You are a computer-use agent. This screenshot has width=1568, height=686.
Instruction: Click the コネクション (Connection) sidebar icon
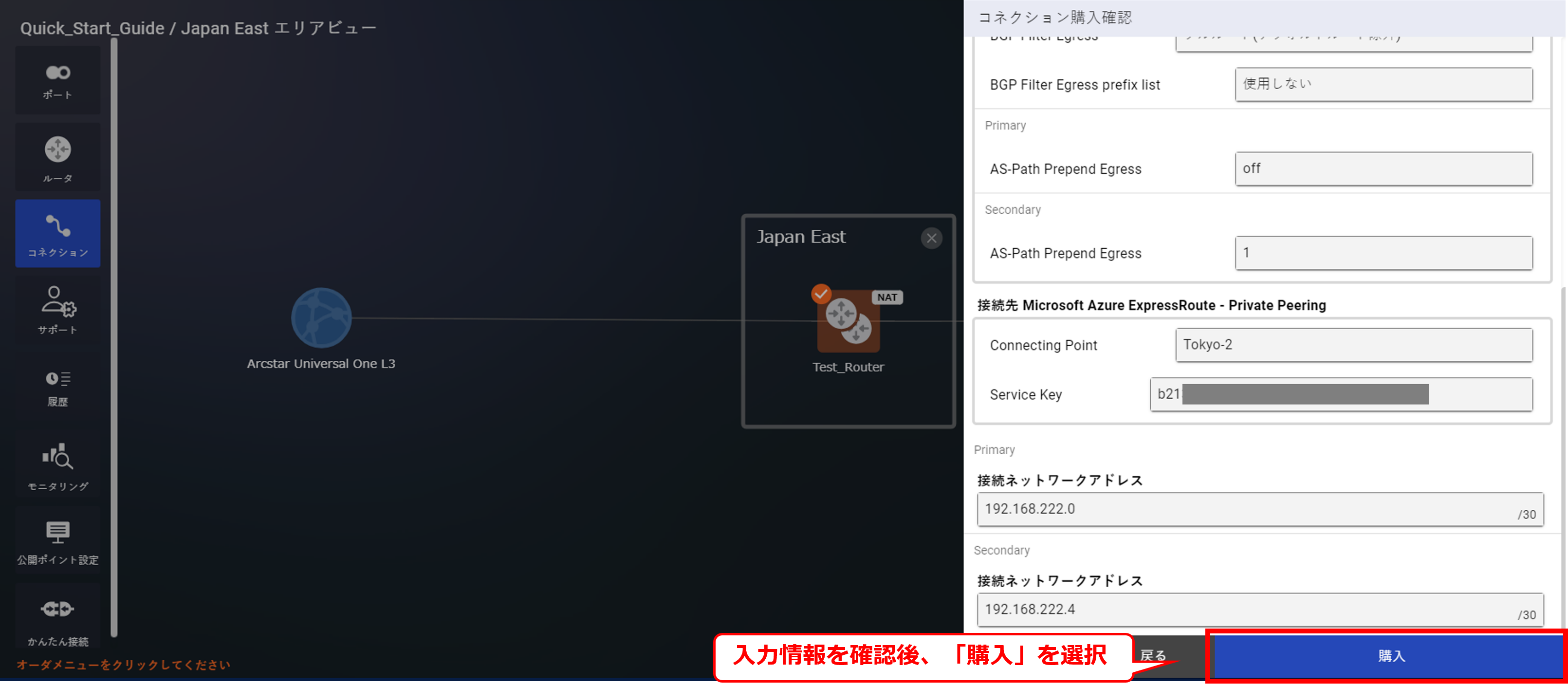(58, 233)
